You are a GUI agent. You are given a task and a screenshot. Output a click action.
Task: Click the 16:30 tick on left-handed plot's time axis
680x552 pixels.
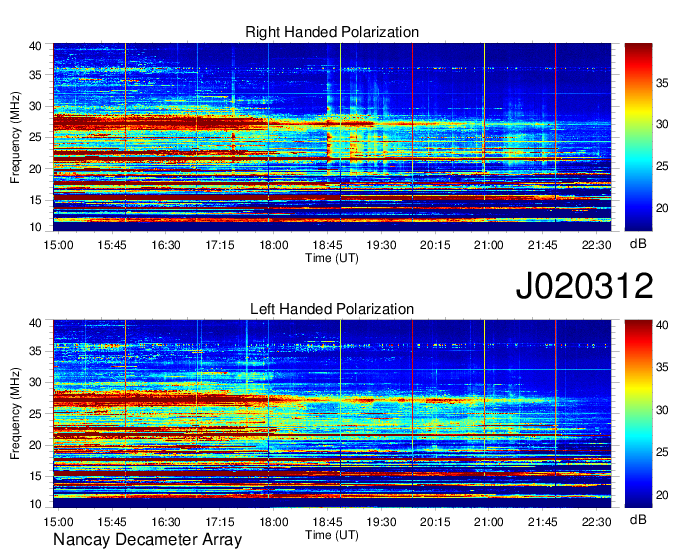coord(166,522)
